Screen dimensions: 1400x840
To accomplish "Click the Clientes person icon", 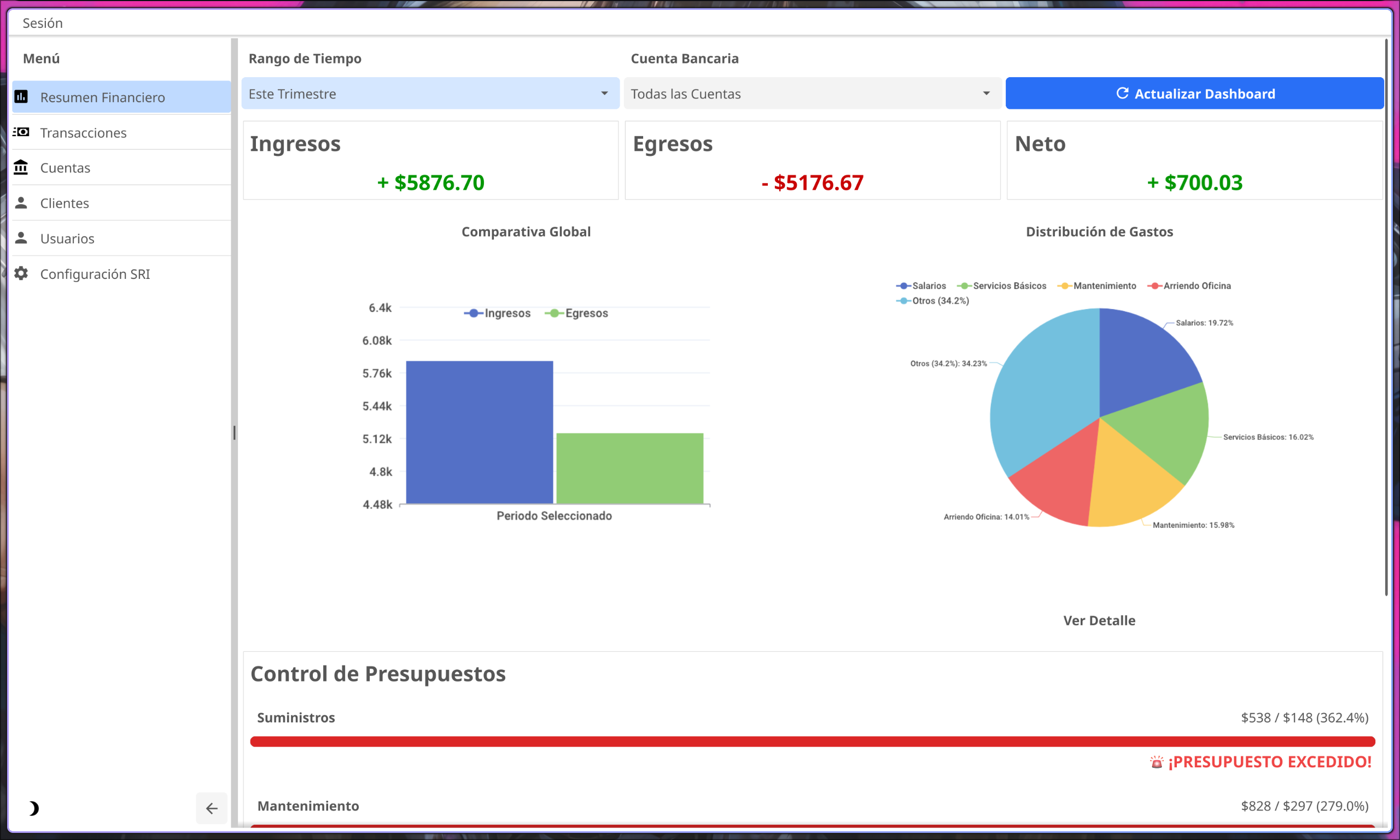I will pos(21,203).
